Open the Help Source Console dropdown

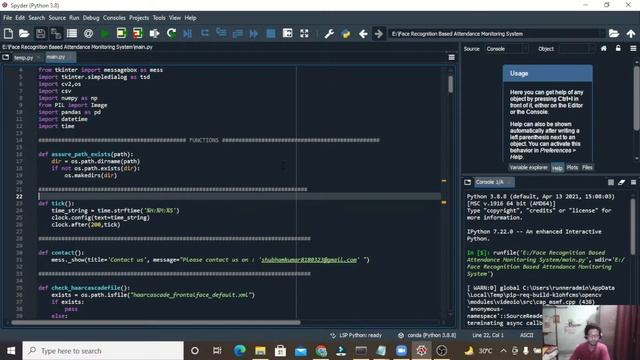tap(507, 49)
